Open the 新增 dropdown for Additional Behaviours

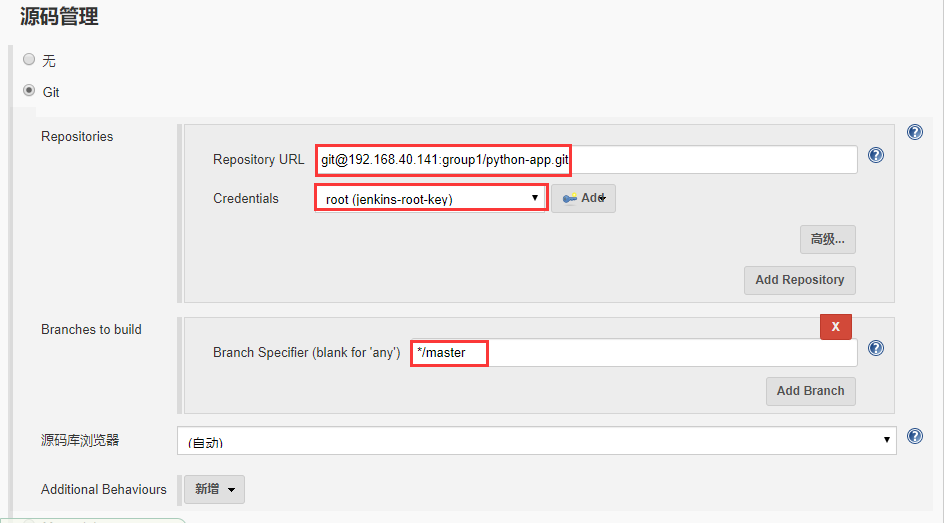tap(214, 489)
